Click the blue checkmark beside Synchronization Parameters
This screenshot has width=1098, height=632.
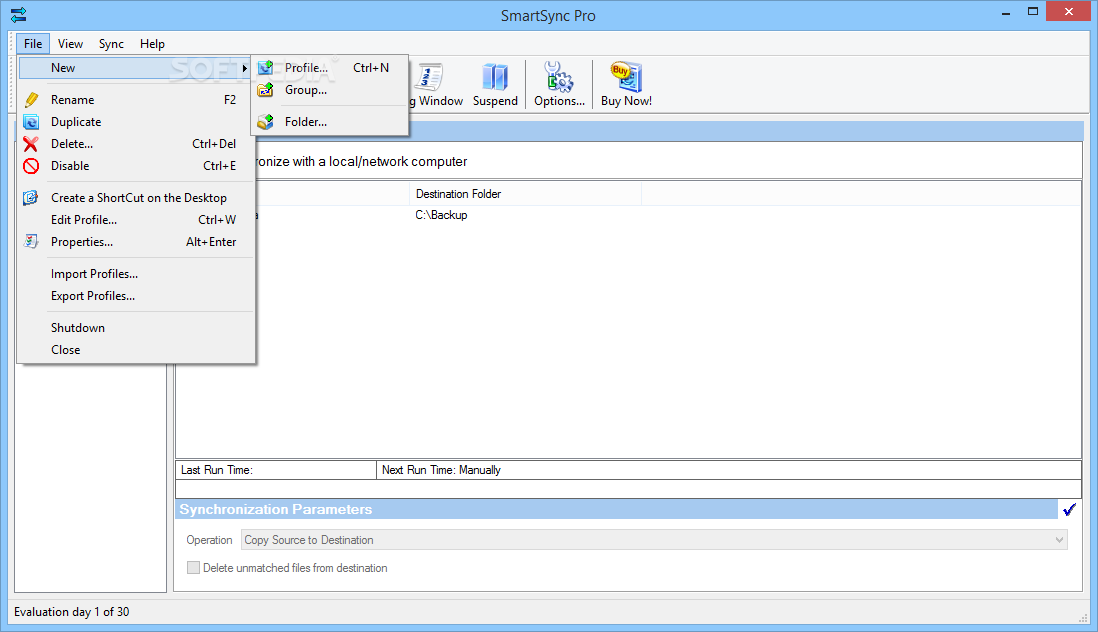[x=1069, y=510]
